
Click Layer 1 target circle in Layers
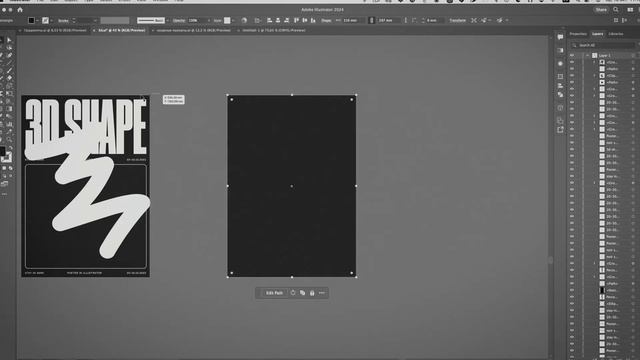(633, 56)
